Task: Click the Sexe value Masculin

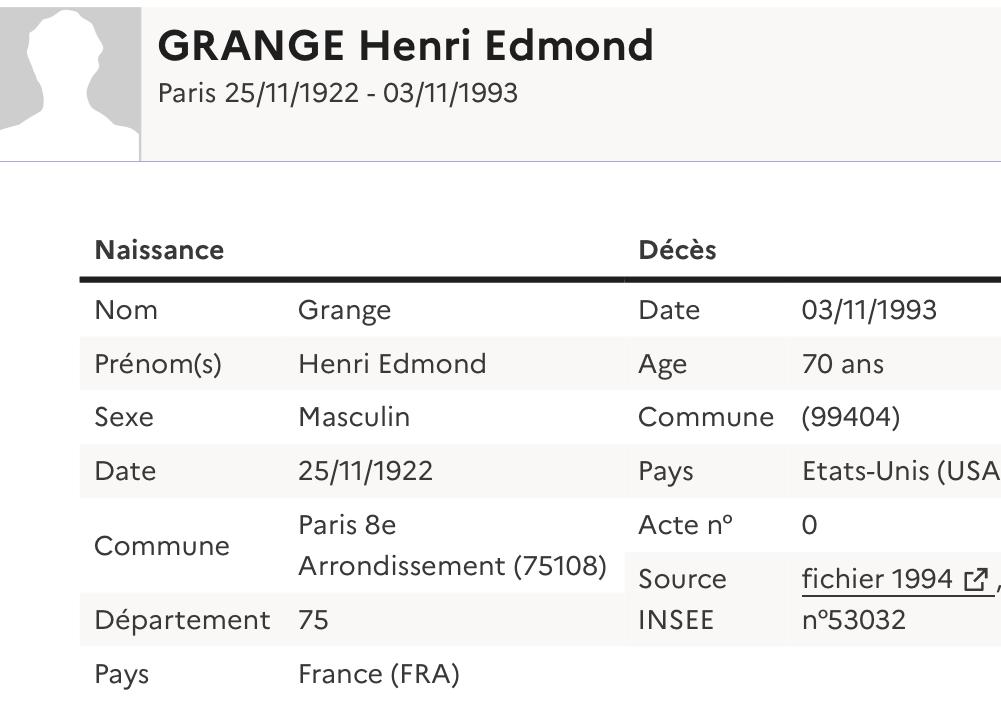Action: tap(354, 417)
